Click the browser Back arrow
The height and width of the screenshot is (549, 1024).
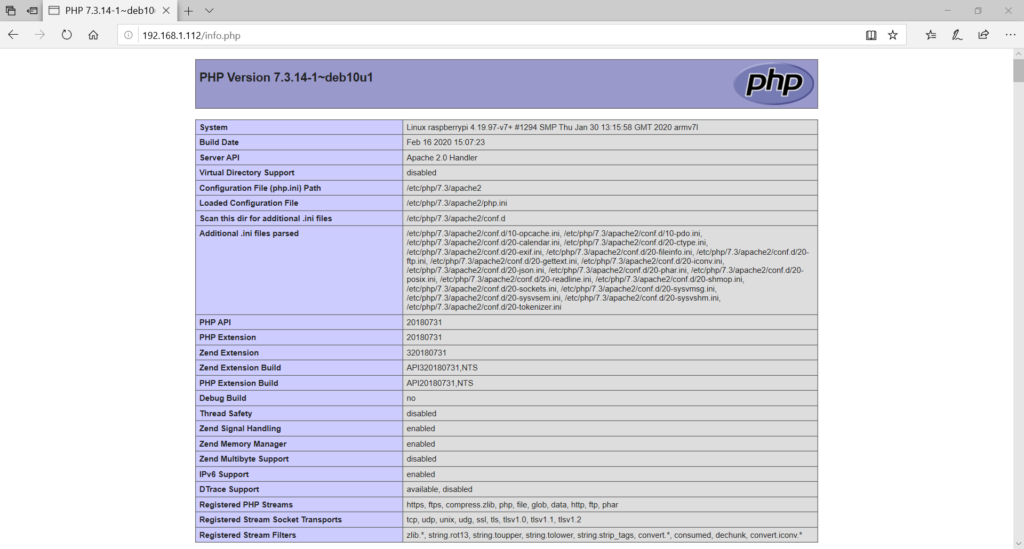13,34
